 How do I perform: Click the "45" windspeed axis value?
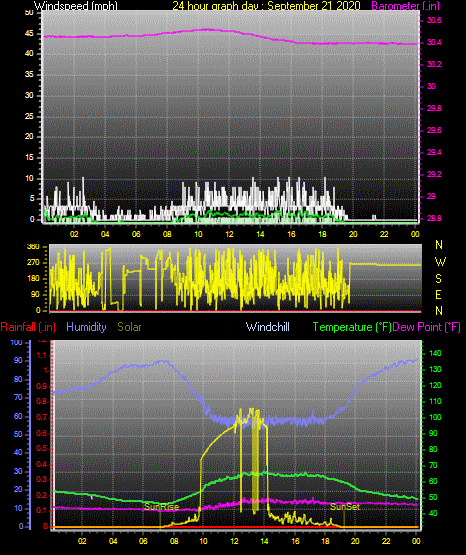coord(29,34)
